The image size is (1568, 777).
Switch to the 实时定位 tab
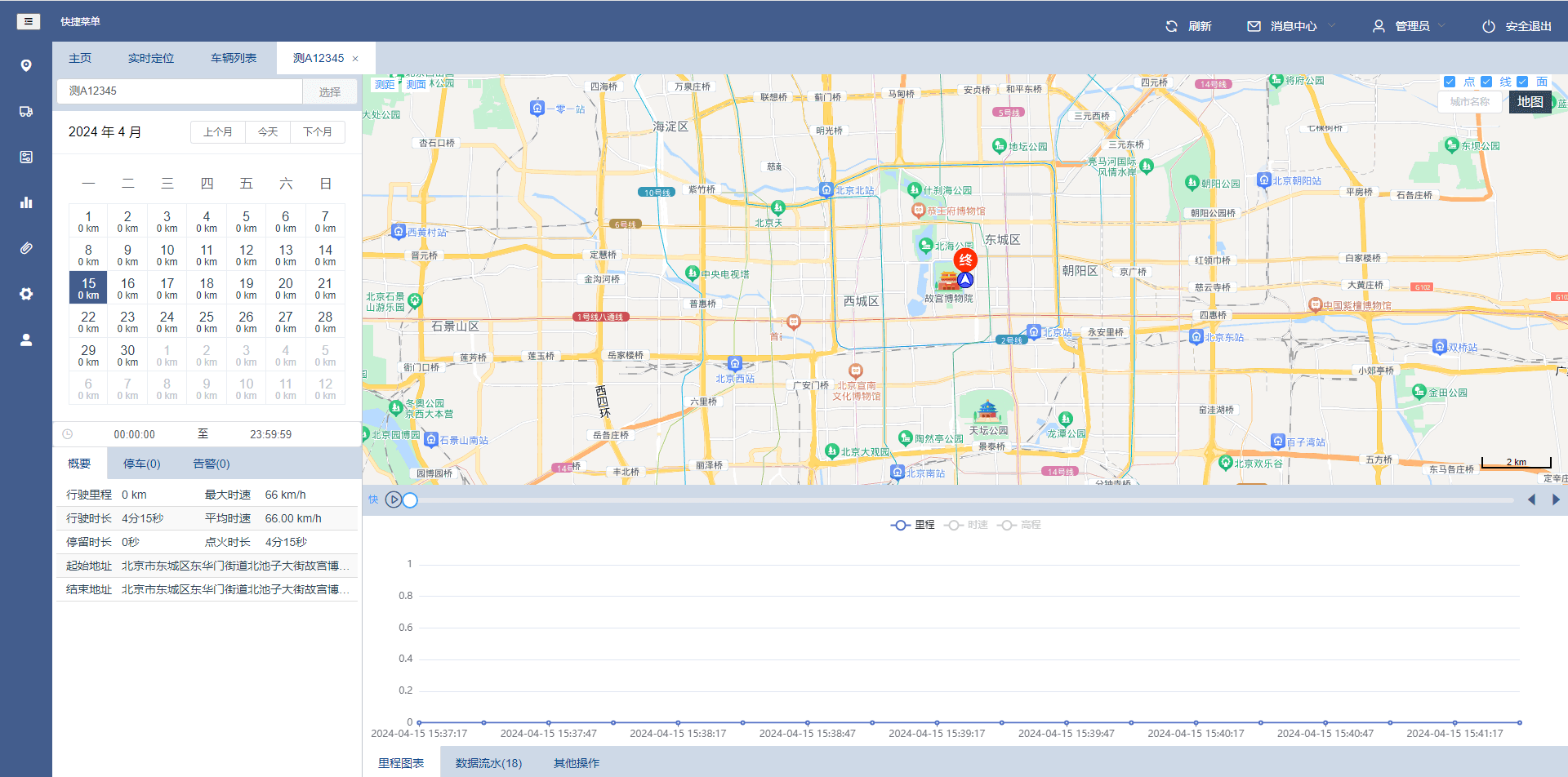pos(151,58)
